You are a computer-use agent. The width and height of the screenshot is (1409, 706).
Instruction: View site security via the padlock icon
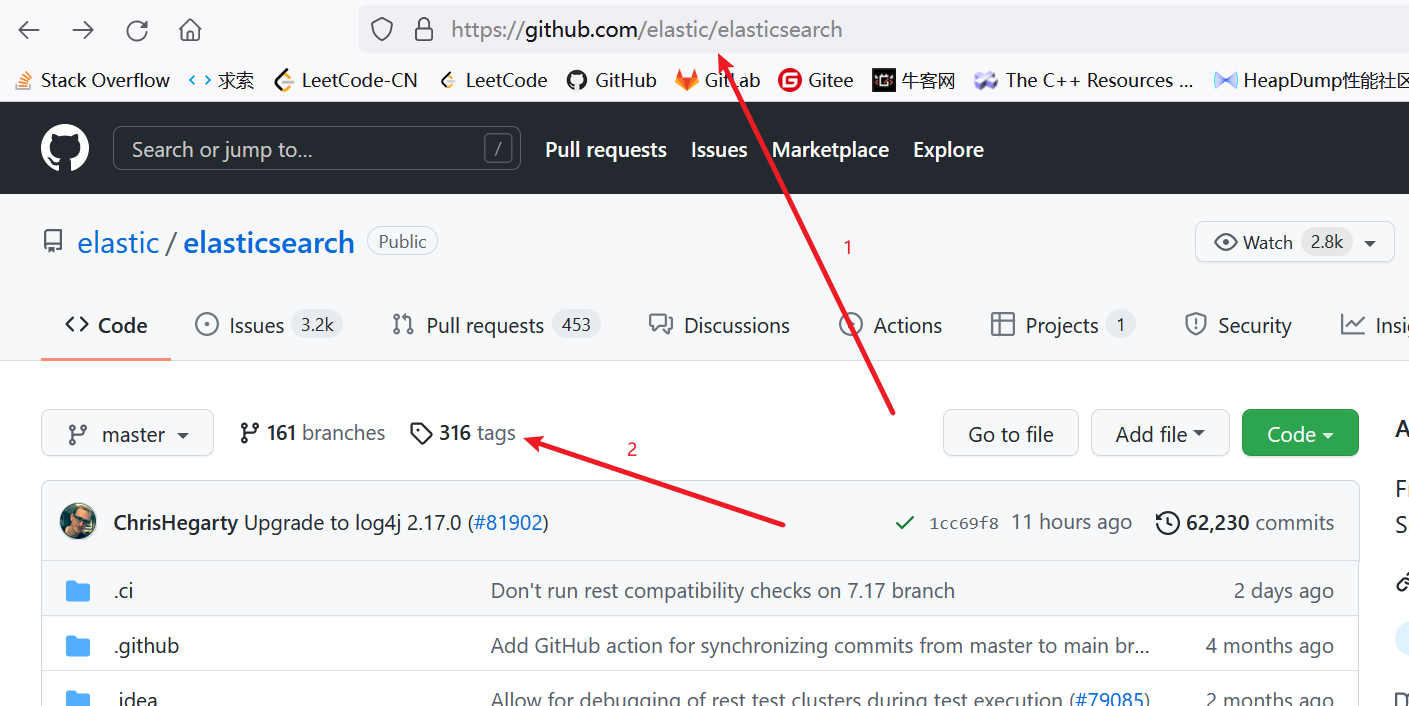click(424, 29)
